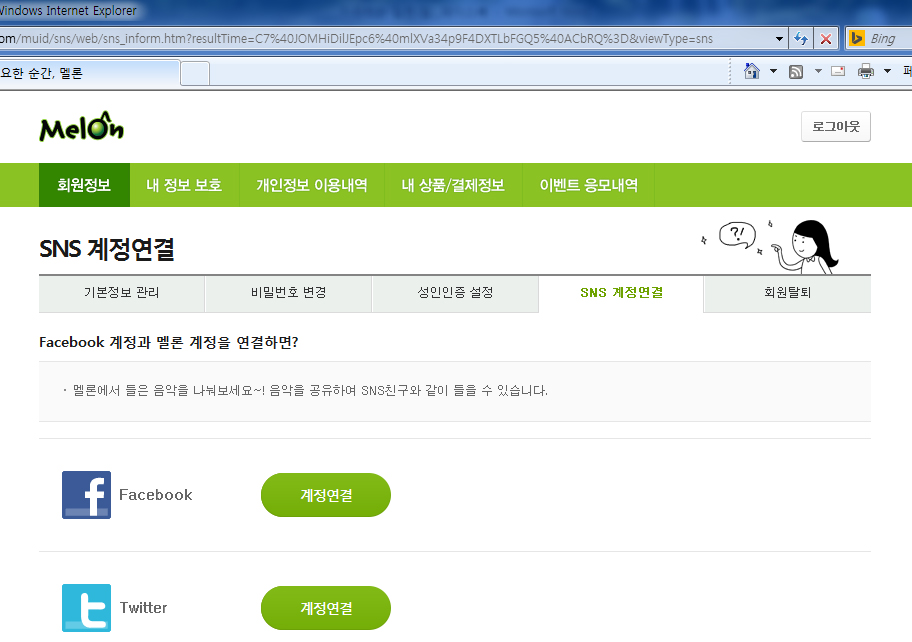The image size is (912, 642).
Task: Click the browser Home icon
Action: click(752, 71)
